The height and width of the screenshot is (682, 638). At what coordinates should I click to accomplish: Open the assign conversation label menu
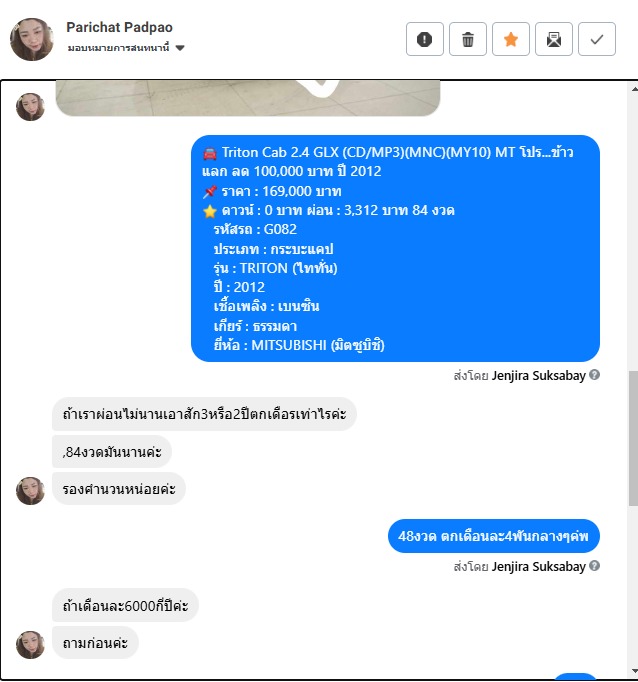click(118, 48)
